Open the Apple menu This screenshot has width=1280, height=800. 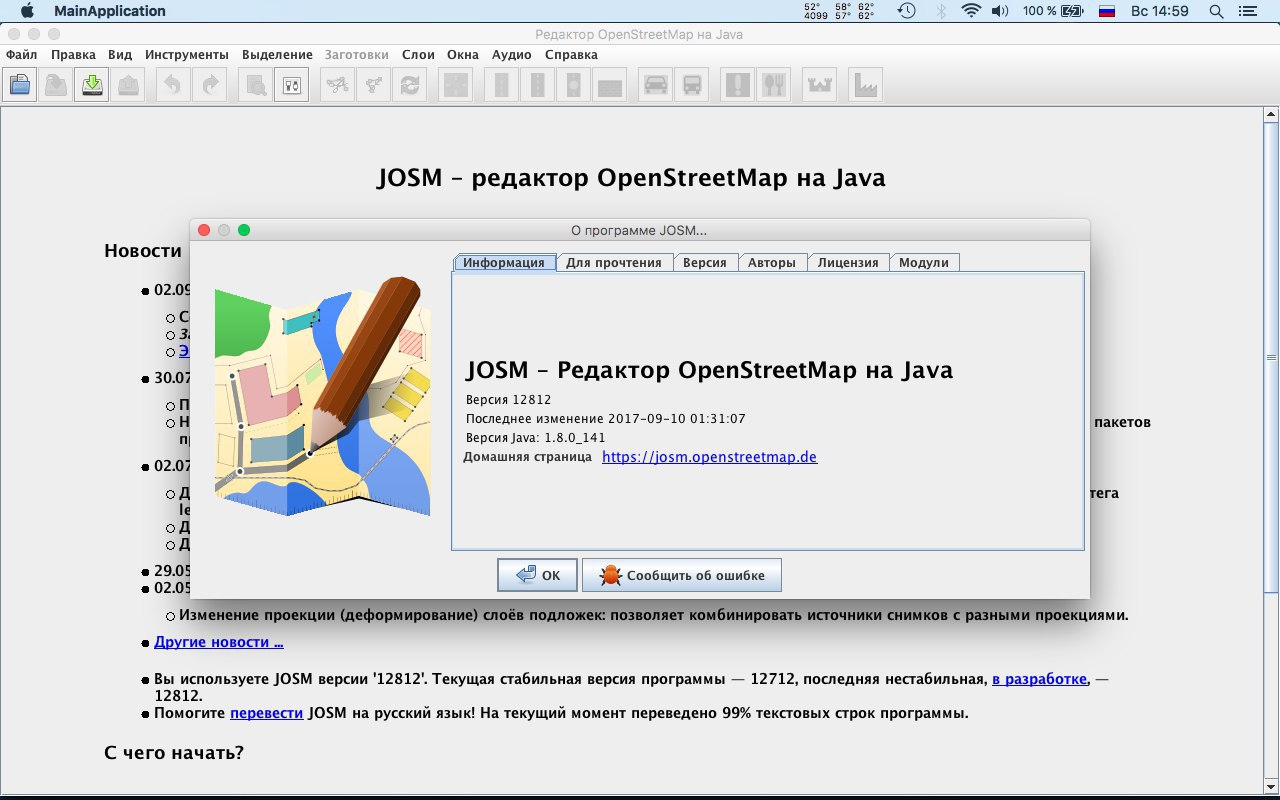(27, 11)
